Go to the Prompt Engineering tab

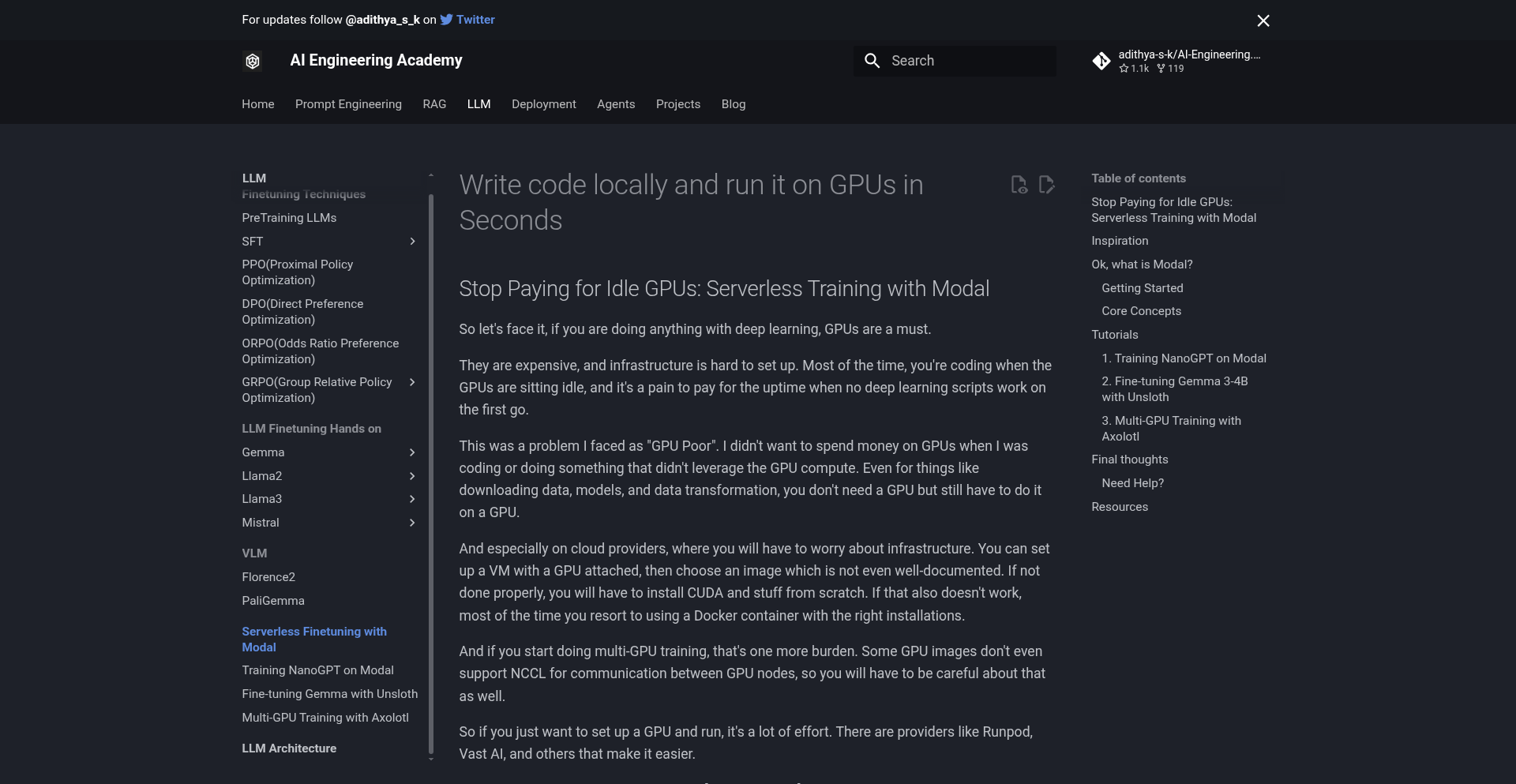click(x=348, y=104)
